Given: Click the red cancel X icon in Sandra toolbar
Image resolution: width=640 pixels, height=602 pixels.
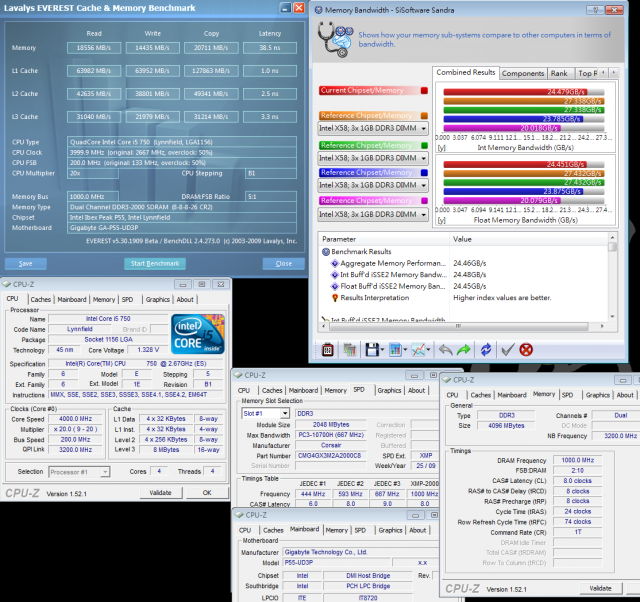Looking at the screenshot, I should [x=526, y=350].
